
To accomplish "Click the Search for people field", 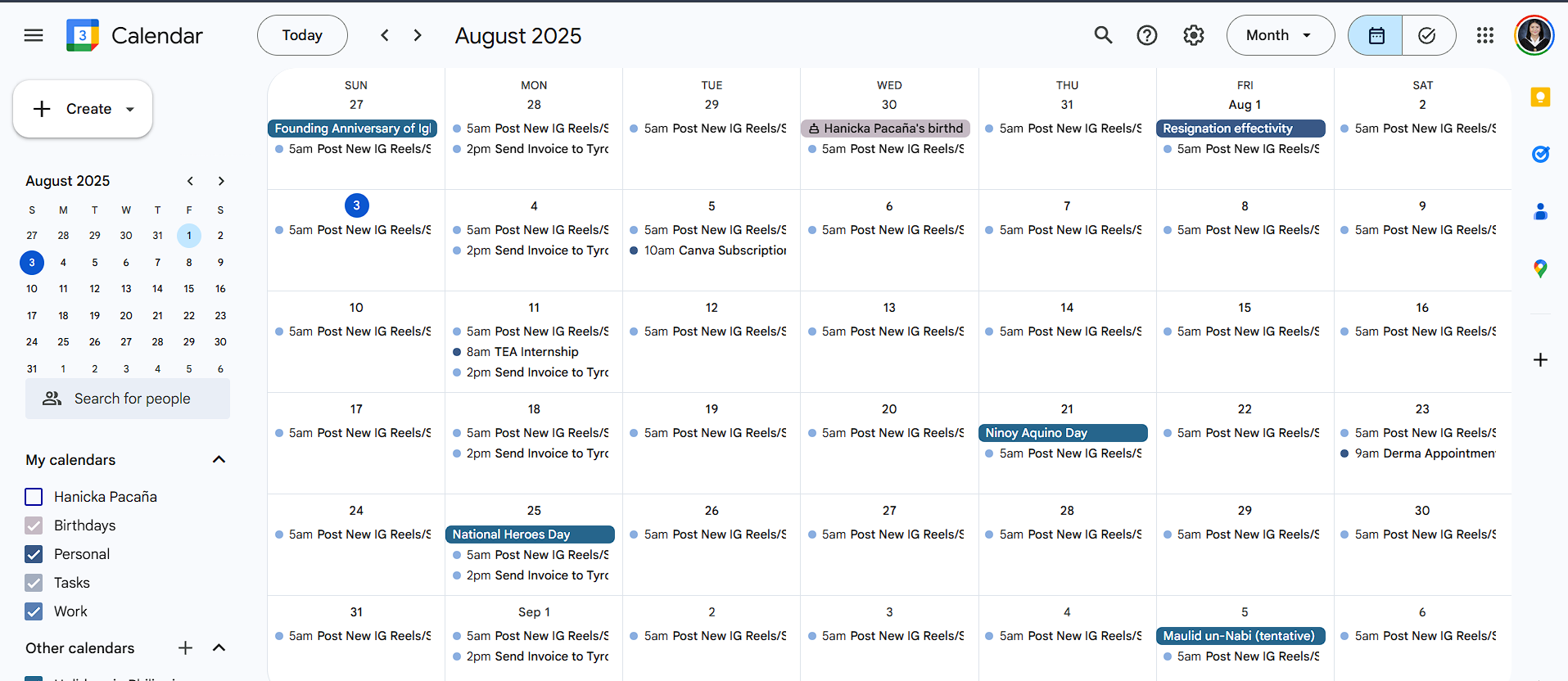I will pyautogui.click(x=128, y=399).
